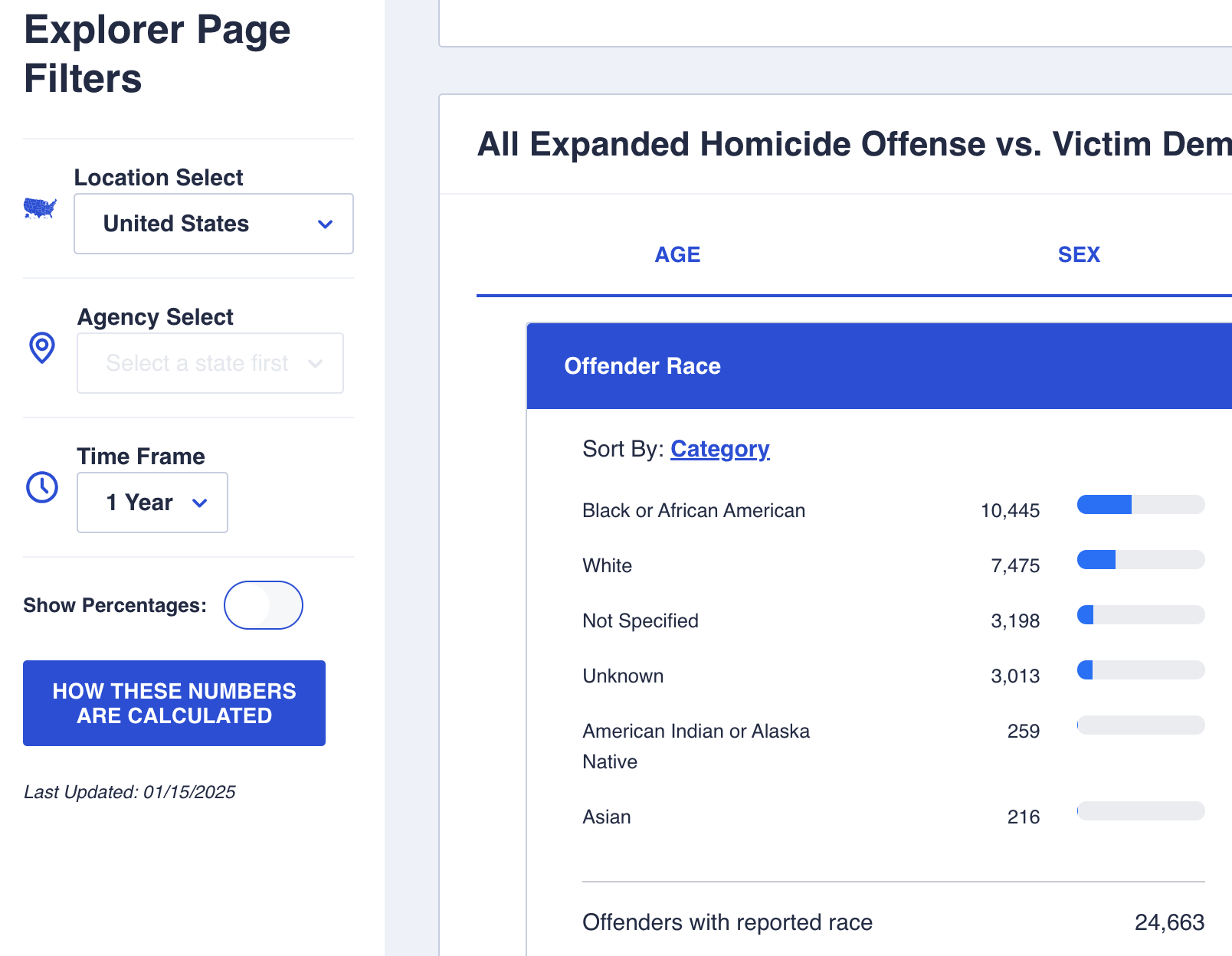This screenshot has height=956, width=1232.
Task: Click the Agency Select label
Action: 156,317
